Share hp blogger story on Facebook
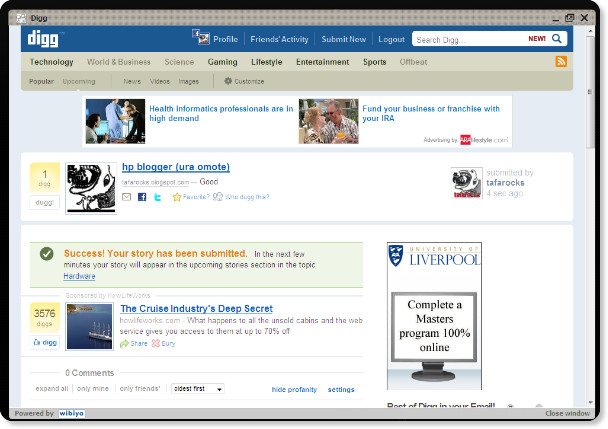 (x=142, y=197)
